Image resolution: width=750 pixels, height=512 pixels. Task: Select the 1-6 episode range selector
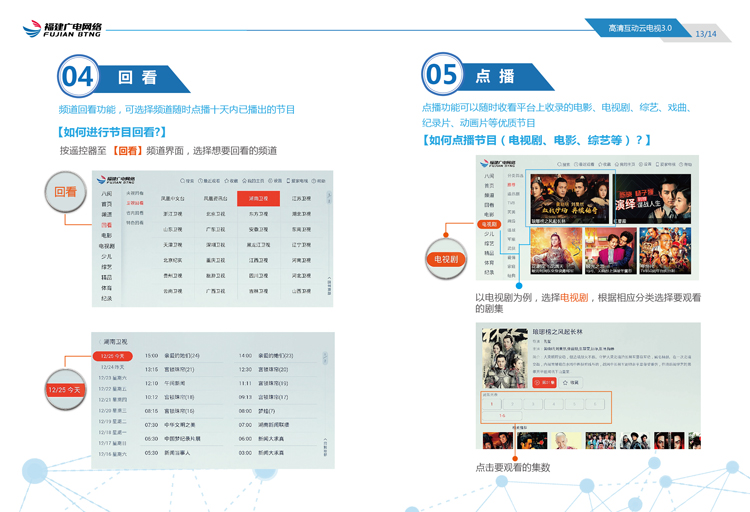502,416
